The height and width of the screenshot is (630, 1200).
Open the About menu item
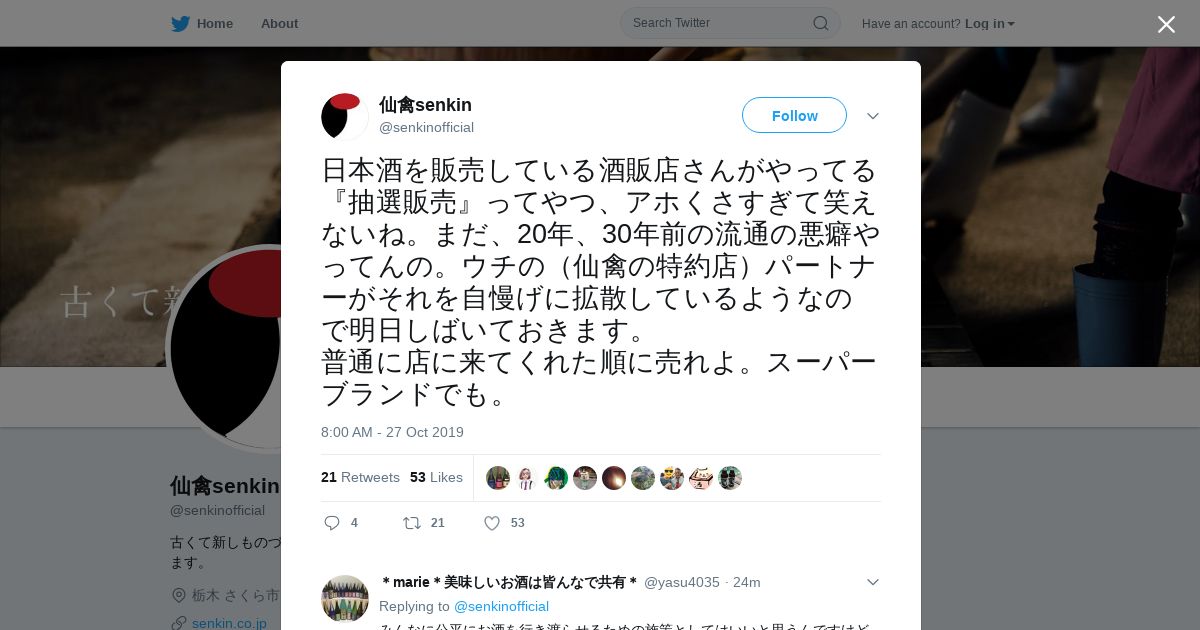[x=279, y=24]
